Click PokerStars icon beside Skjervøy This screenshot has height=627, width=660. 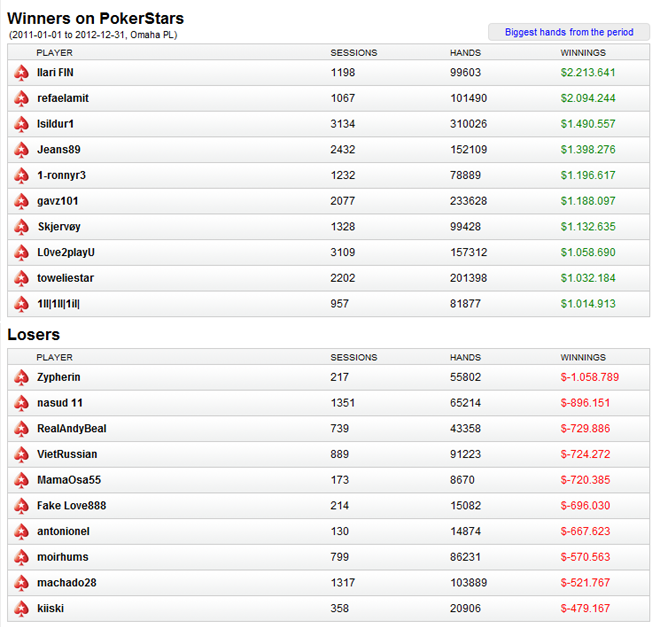21,227
